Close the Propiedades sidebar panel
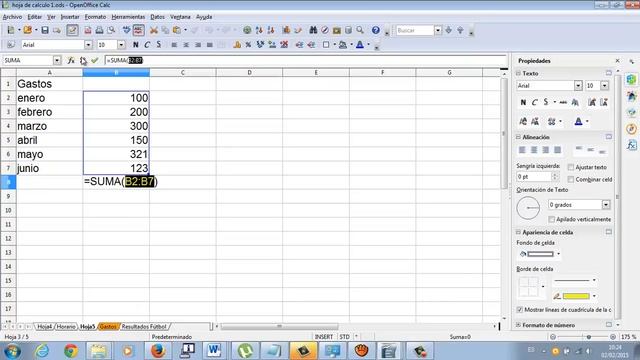This screenshot has height=360, width=640. coord(617,61)
